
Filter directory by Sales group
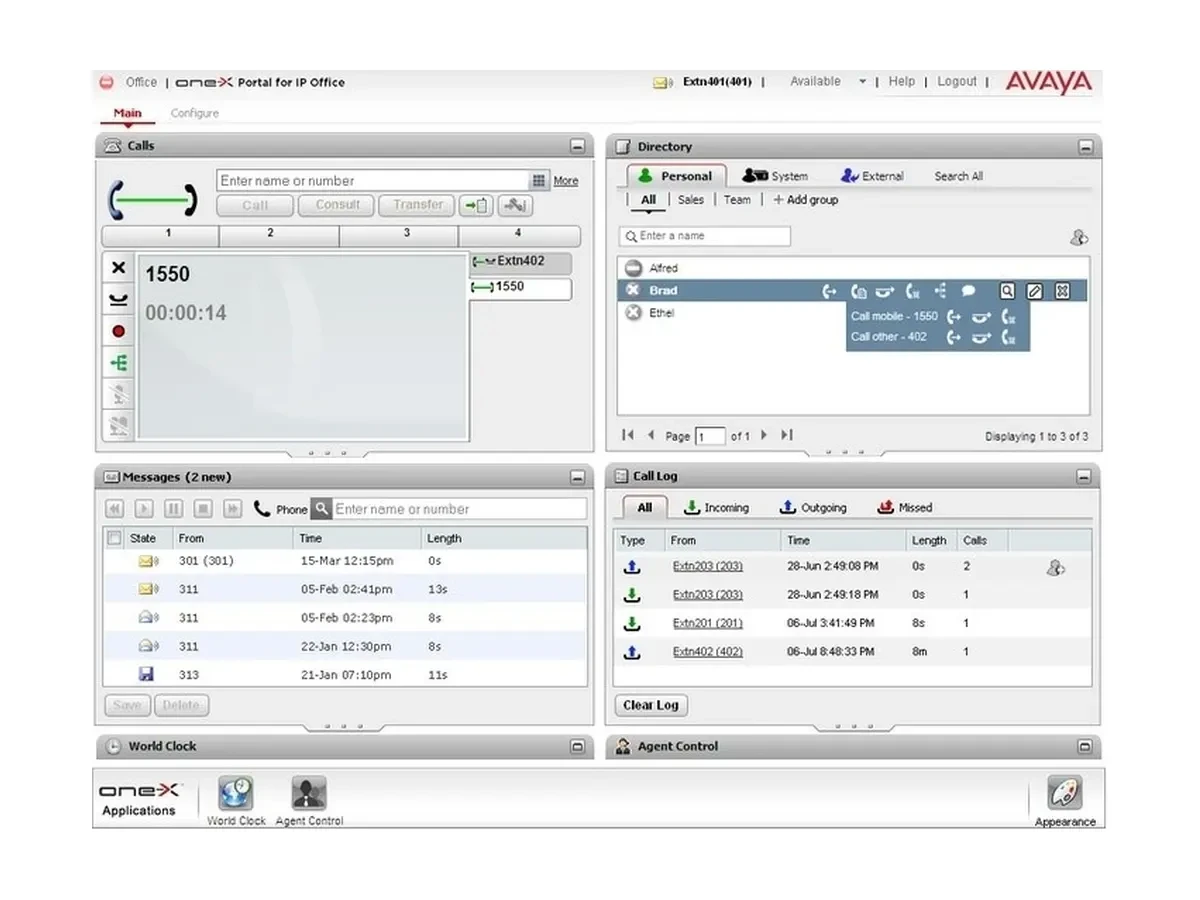691,200
